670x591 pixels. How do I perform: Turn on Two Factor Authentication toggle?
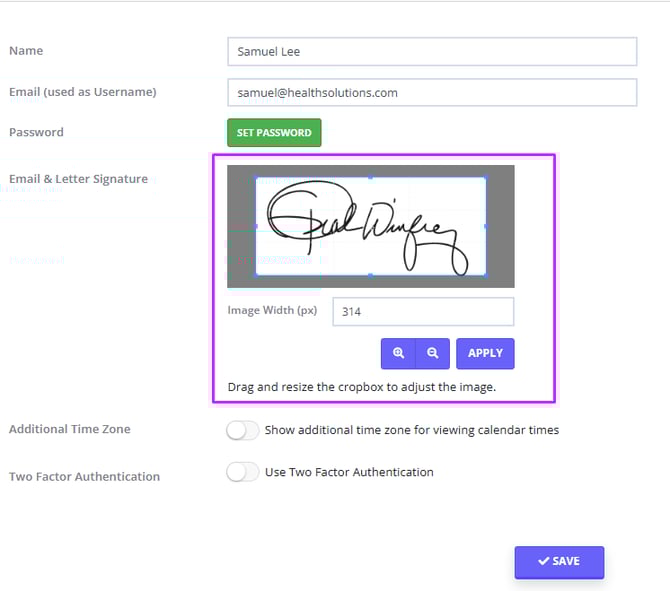click(242, 472)
